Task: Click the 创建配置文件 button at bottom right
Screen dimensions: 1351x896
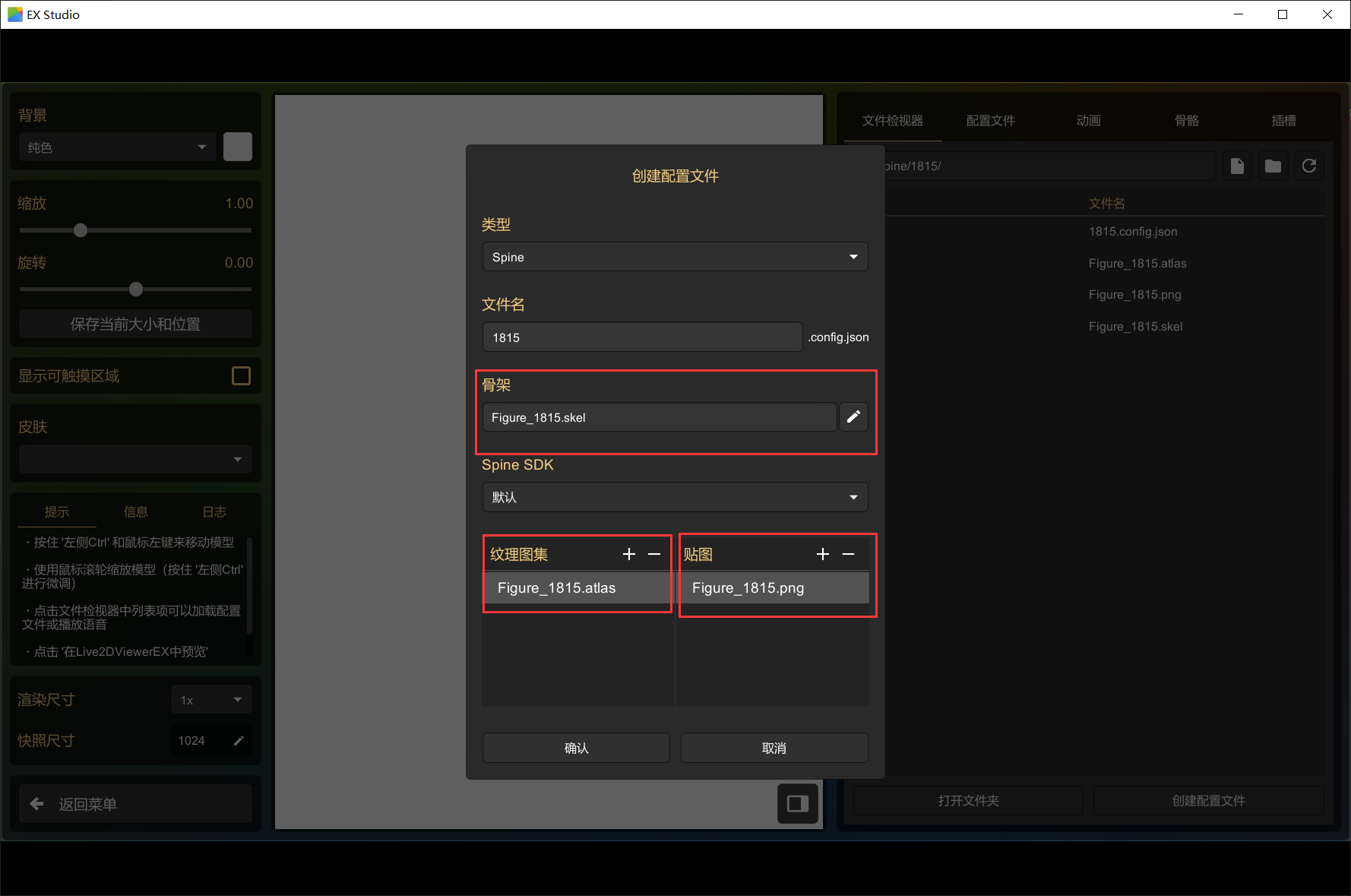Action: pos(1208,800)
